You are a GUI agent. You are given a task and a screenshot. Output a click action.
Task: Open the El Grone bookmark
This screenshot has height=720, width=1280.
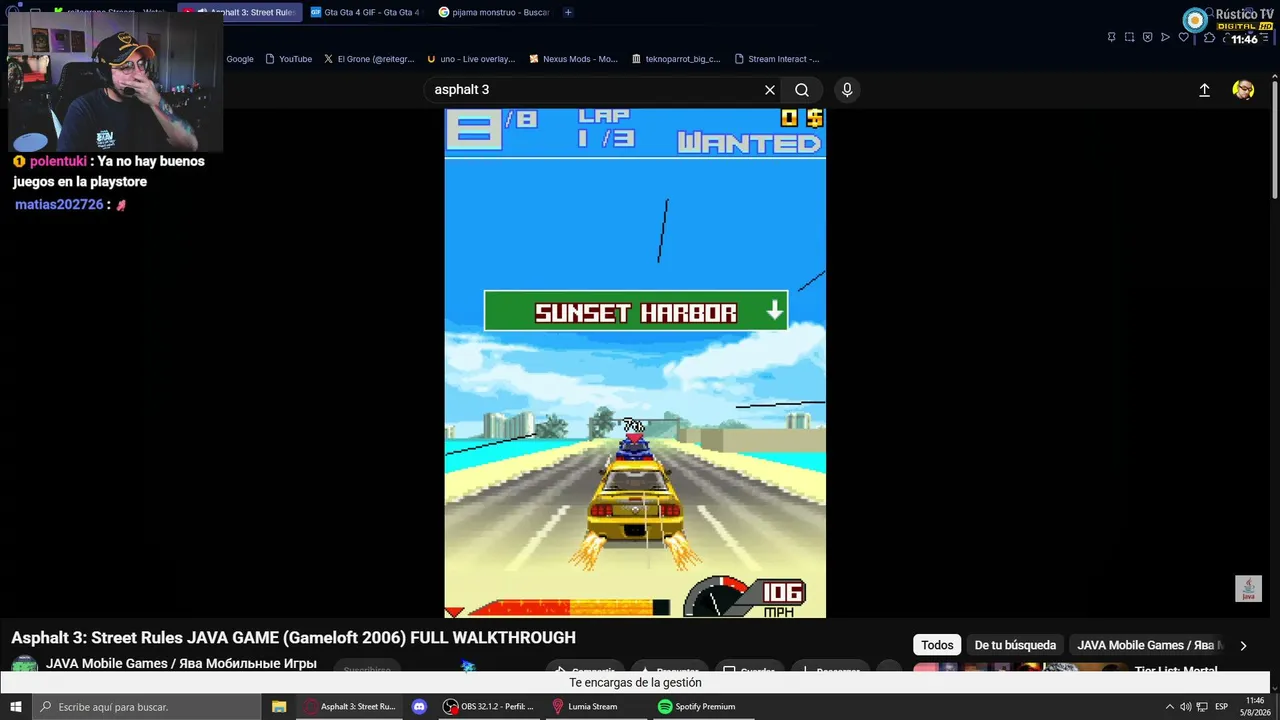tap(369, 59)
